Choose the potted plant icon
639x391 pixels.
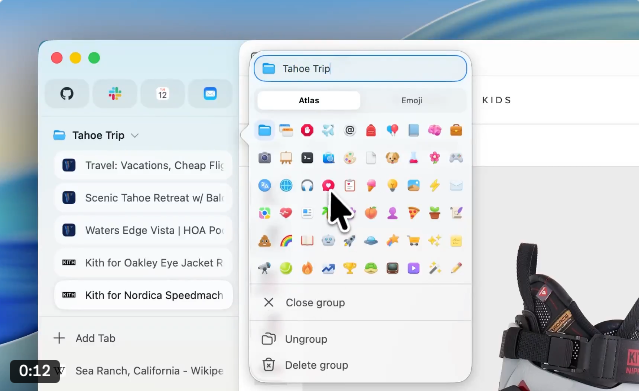(x=434, y=213)
